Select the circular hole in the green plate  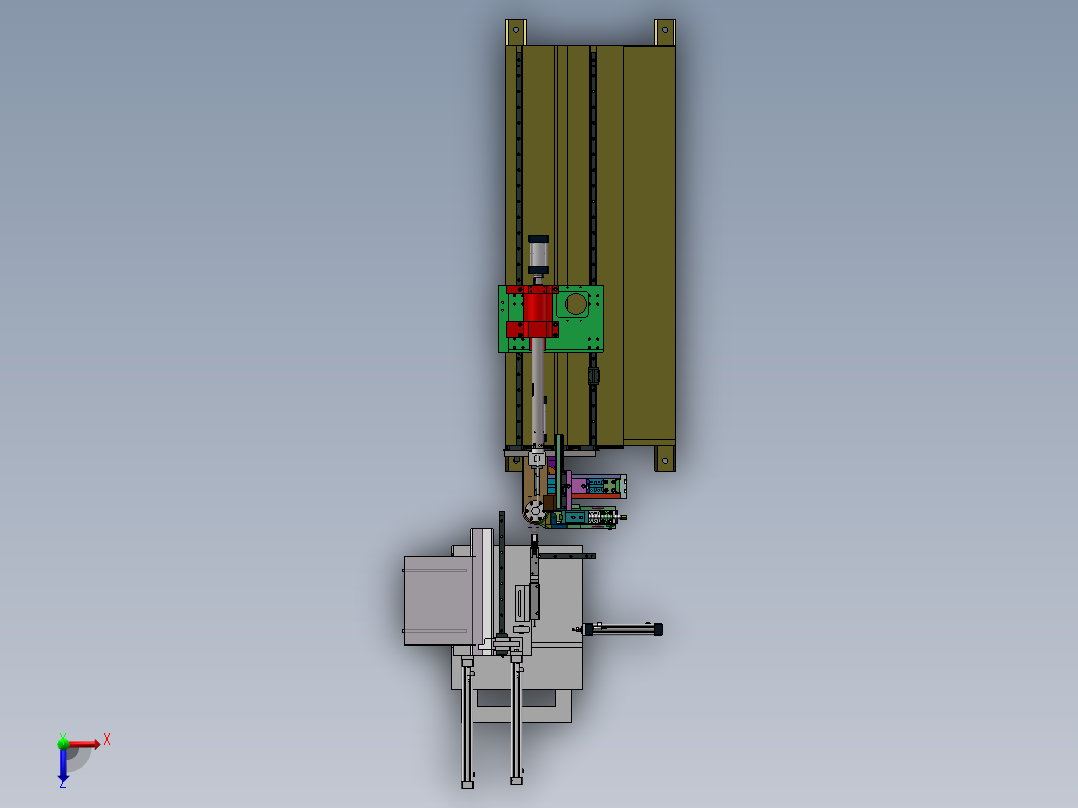pyautogui.click(x=575, y=303)
